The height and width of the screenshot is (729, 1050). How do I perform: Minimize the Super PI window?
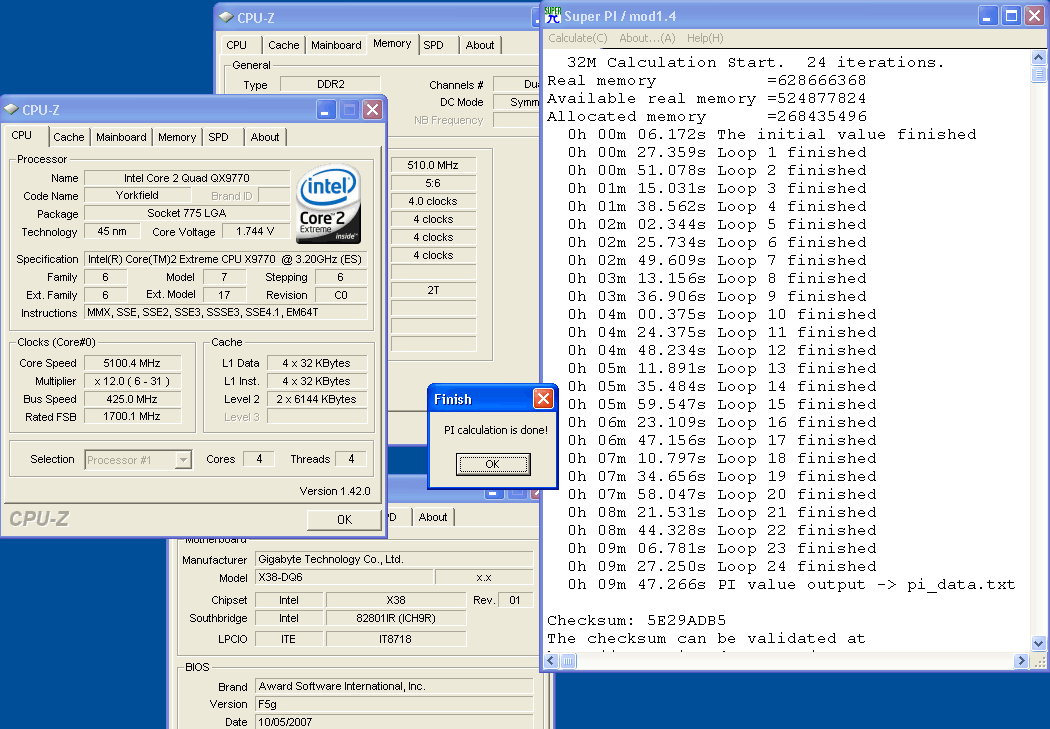tap(988, 16)
